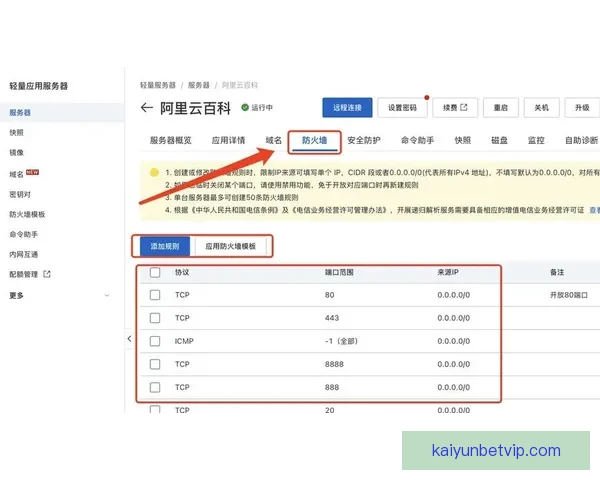This screenshot has height=480, width=600.
Task: Click the 重启 button
Action: (x=501, y=108)
